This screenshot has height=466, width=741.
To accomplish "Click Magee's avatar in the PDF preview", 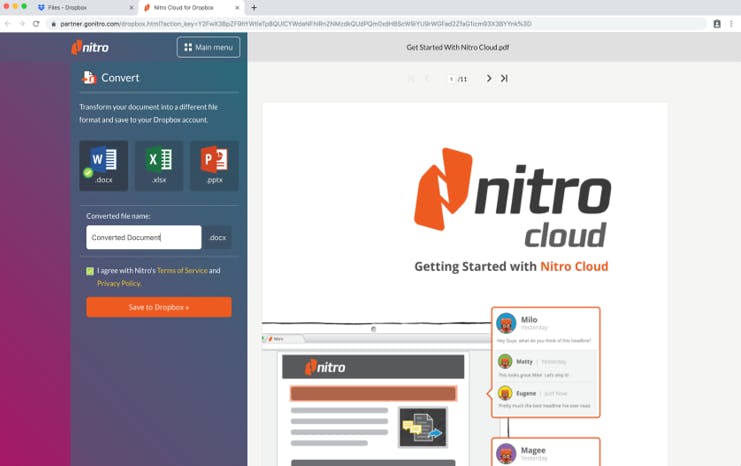I will [506, 454].
